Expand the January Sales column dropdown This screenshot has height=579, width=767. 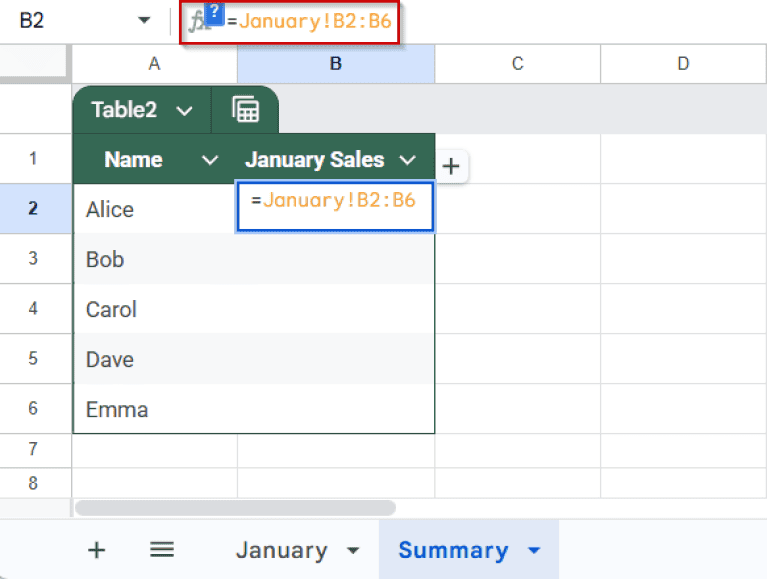pyautogui.click(x=407, y=160)
